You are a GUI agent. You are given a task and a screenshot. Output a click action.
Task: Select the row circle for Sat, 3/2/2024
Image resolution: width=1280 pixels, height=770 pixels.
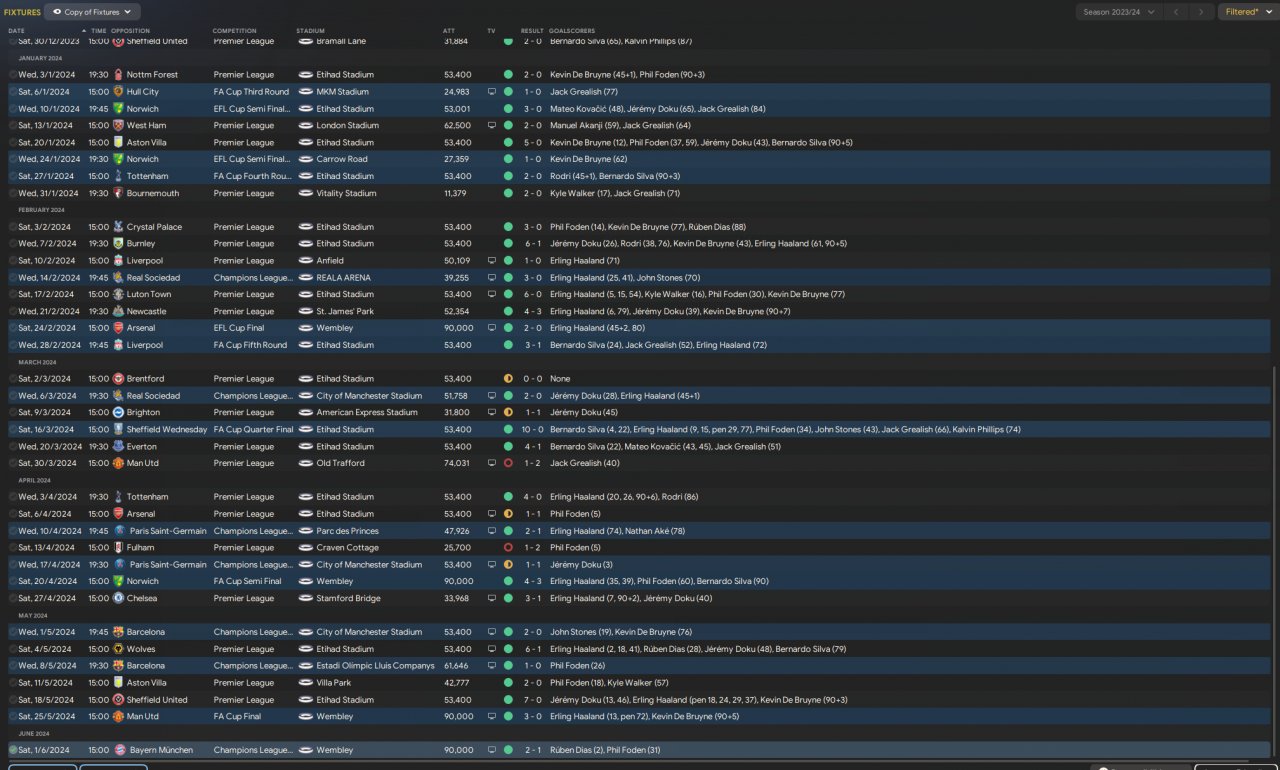(x=13, y=227)
